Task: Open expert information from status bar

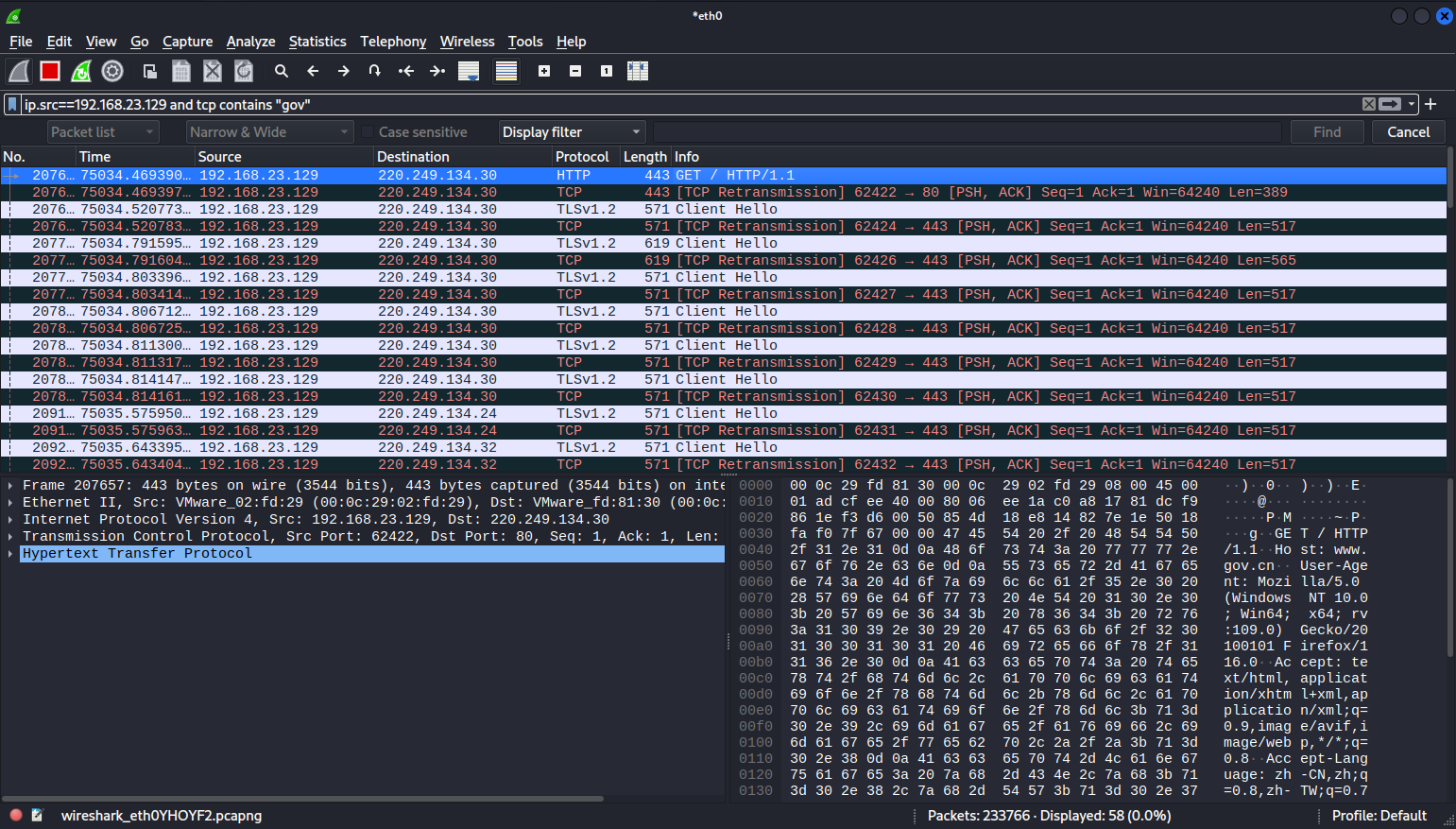Action: pos(16,815)
